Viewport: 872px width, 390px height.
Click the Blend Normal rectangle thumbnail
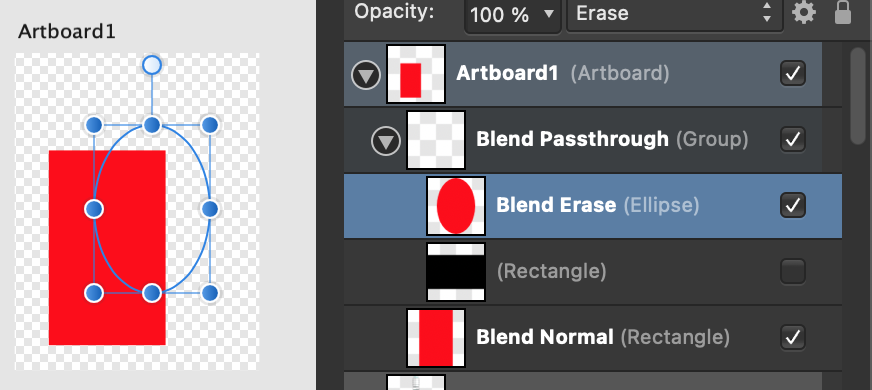pyautogui.click(x=436, y=338)
